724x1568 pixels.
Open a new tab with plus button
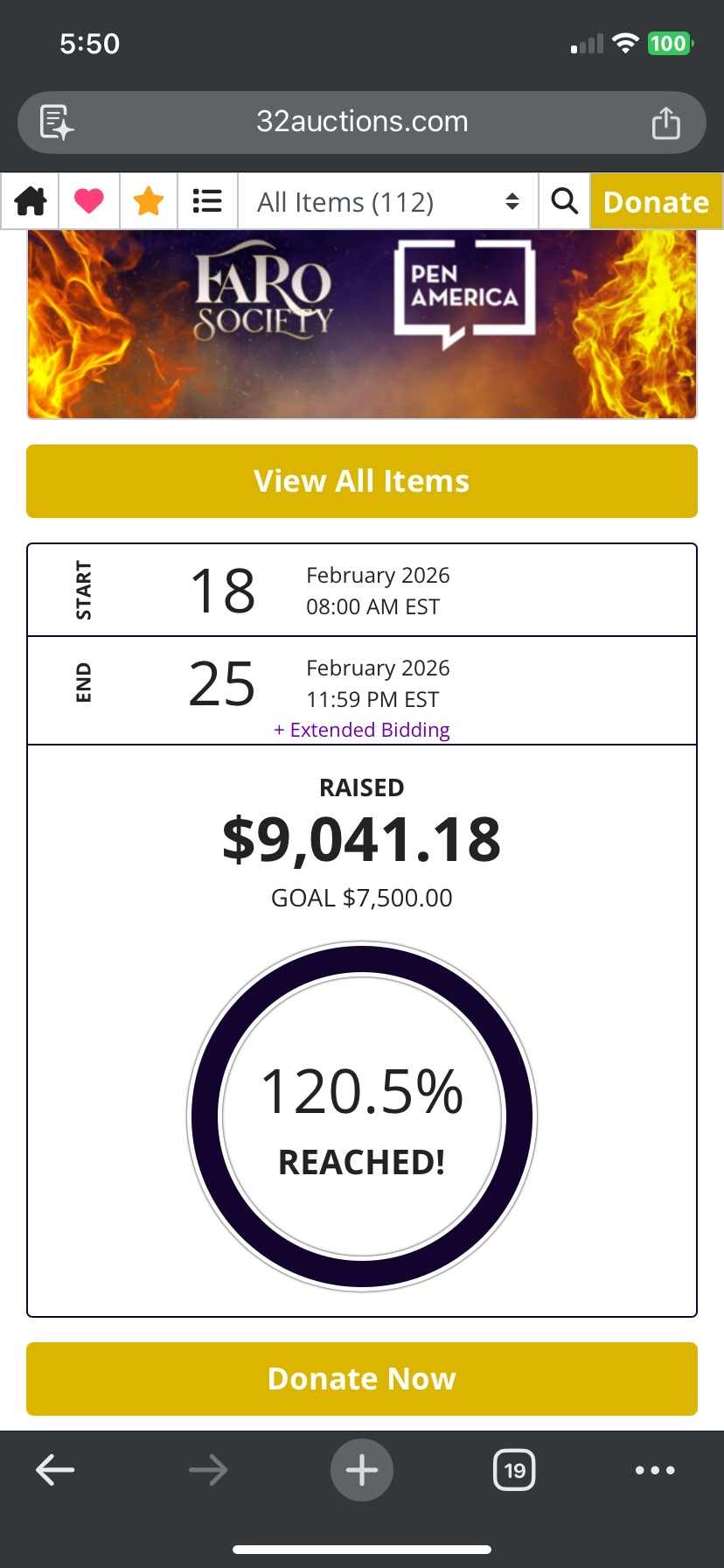point(362,1470)
